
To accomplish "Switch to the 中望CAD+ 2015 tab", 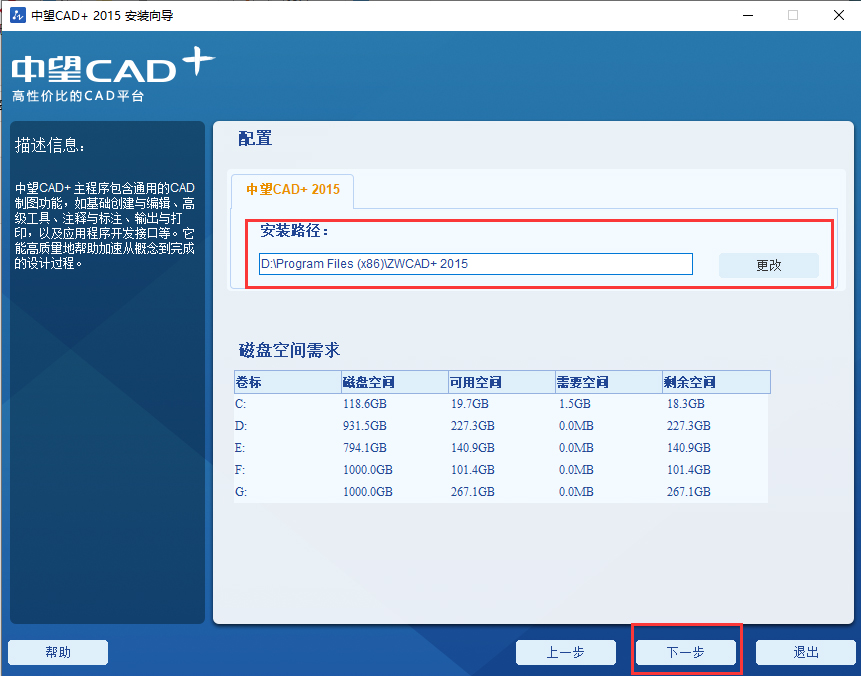I will click(x=292, y=189).
